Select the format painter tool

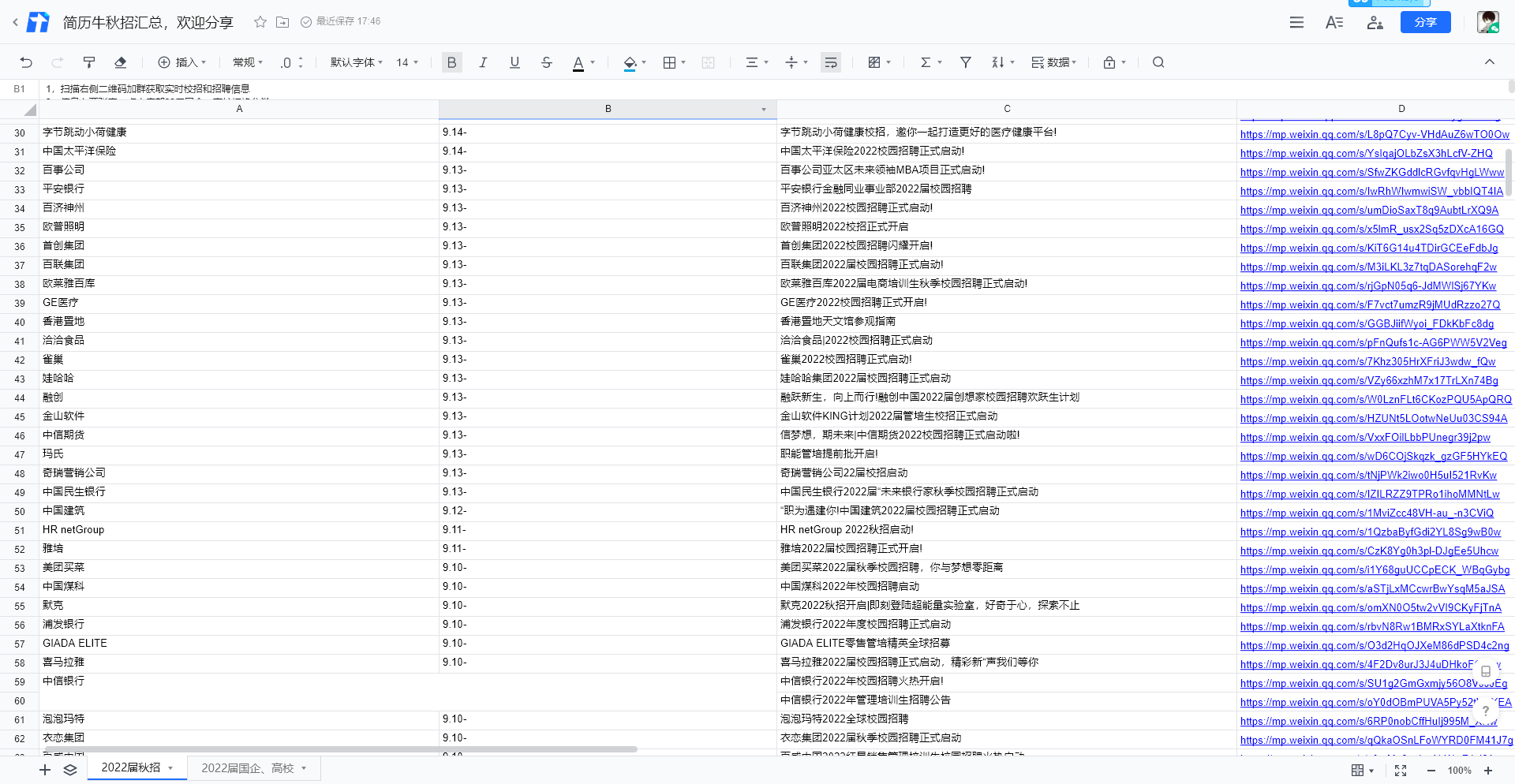click(x=89, y=62)
